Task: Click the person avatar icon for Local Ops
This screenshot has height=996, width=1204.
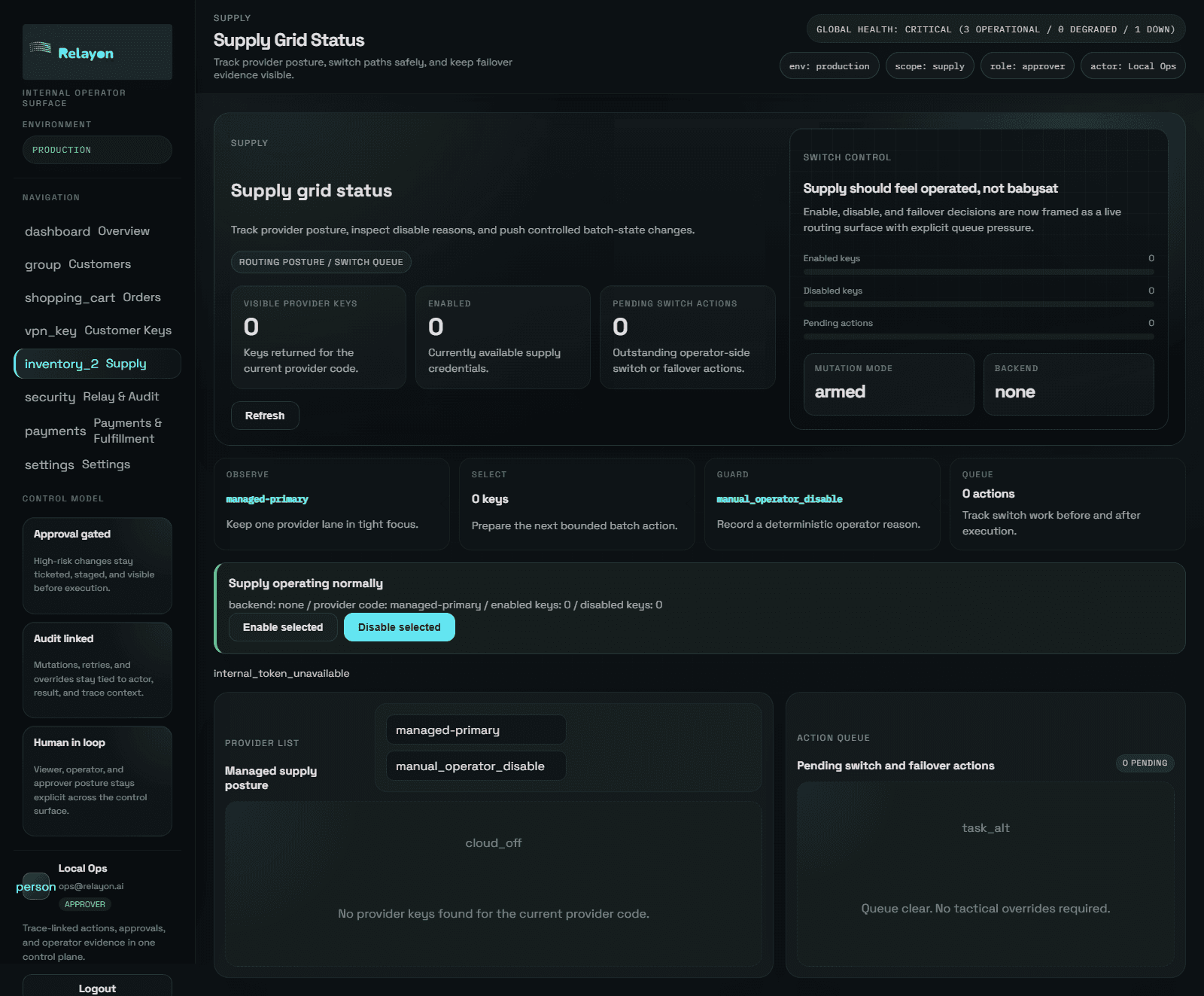Action: coord(35,887)
